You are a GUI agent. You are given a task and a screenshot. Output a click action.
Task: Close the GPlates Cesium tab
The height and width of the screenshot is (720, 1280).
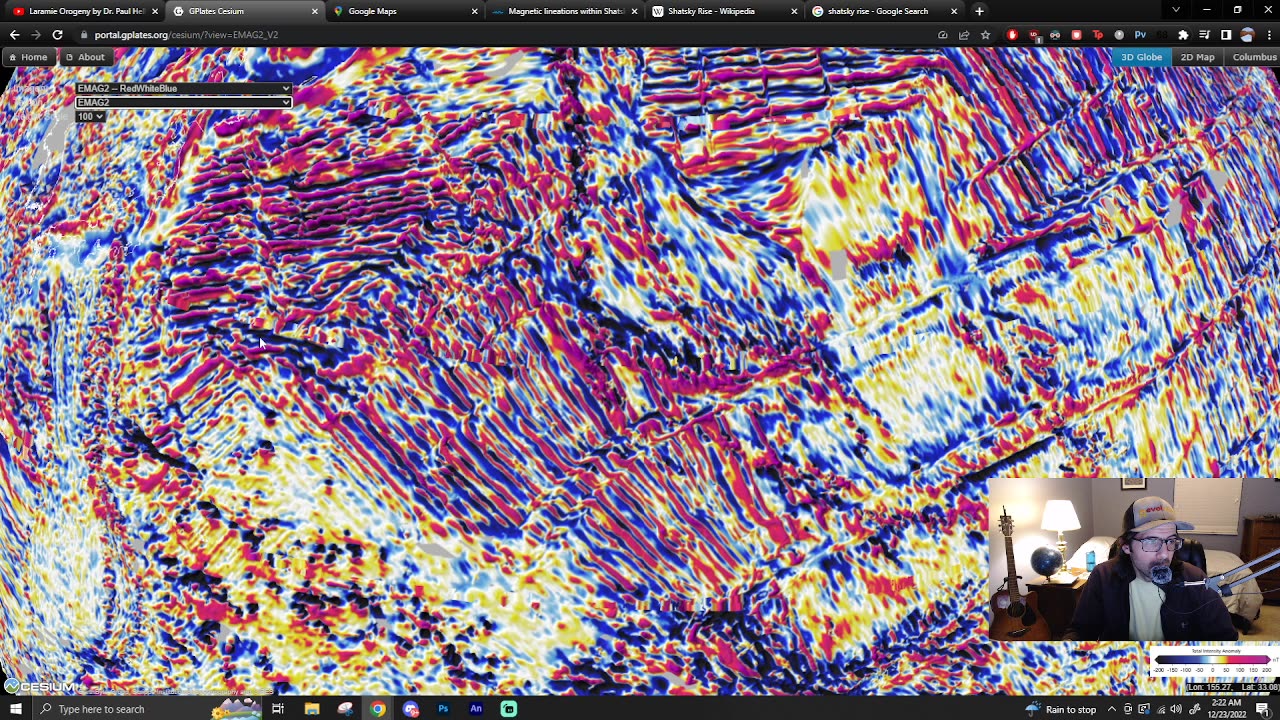[x=315, y=11]
